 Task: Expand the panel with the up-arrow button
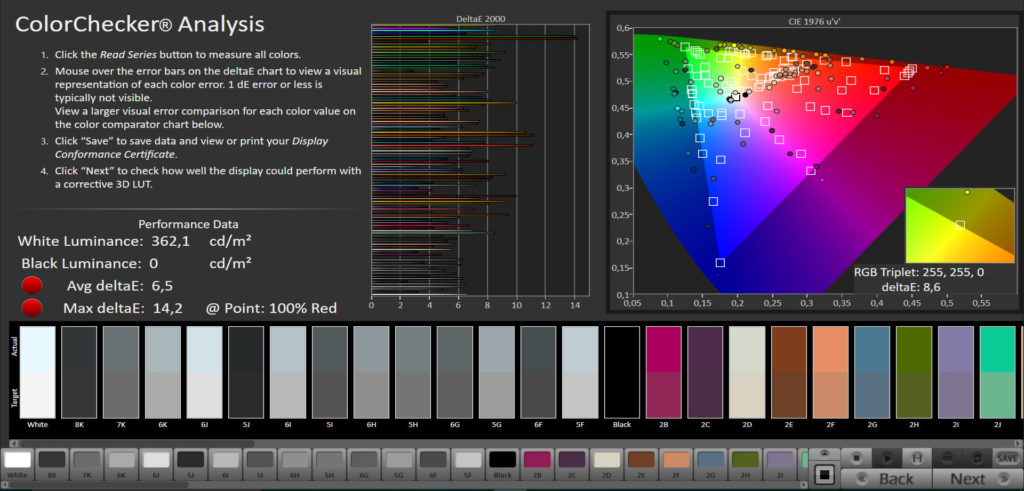coord(825,454)
